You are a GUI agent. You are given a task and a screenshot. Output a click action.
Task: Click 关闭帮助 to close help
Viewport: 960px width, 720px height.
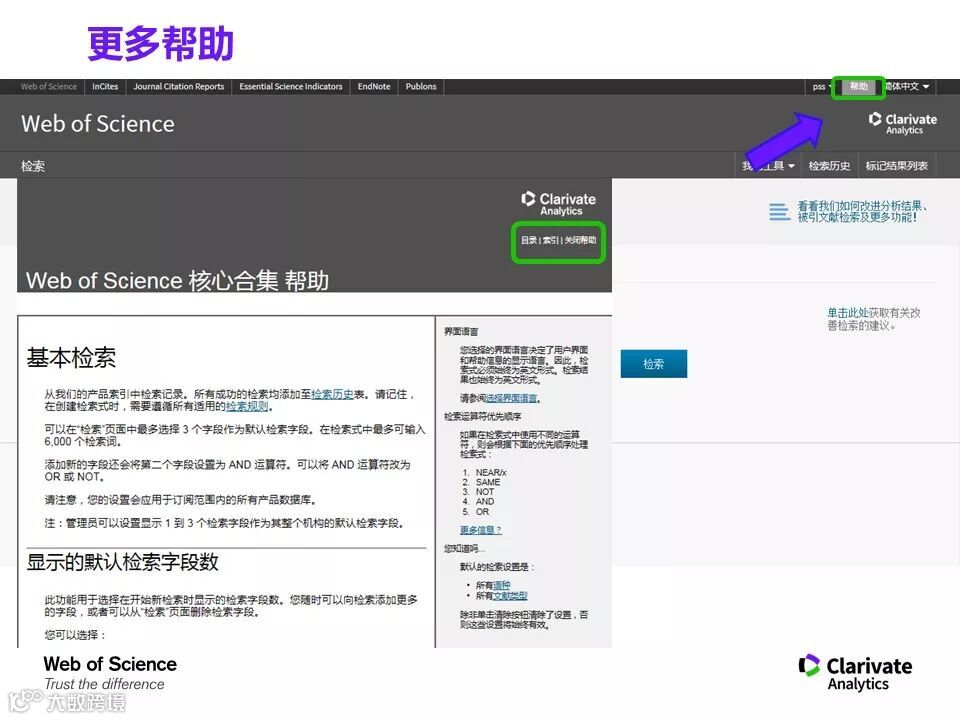pyautogui.click(x=580, y=240)
